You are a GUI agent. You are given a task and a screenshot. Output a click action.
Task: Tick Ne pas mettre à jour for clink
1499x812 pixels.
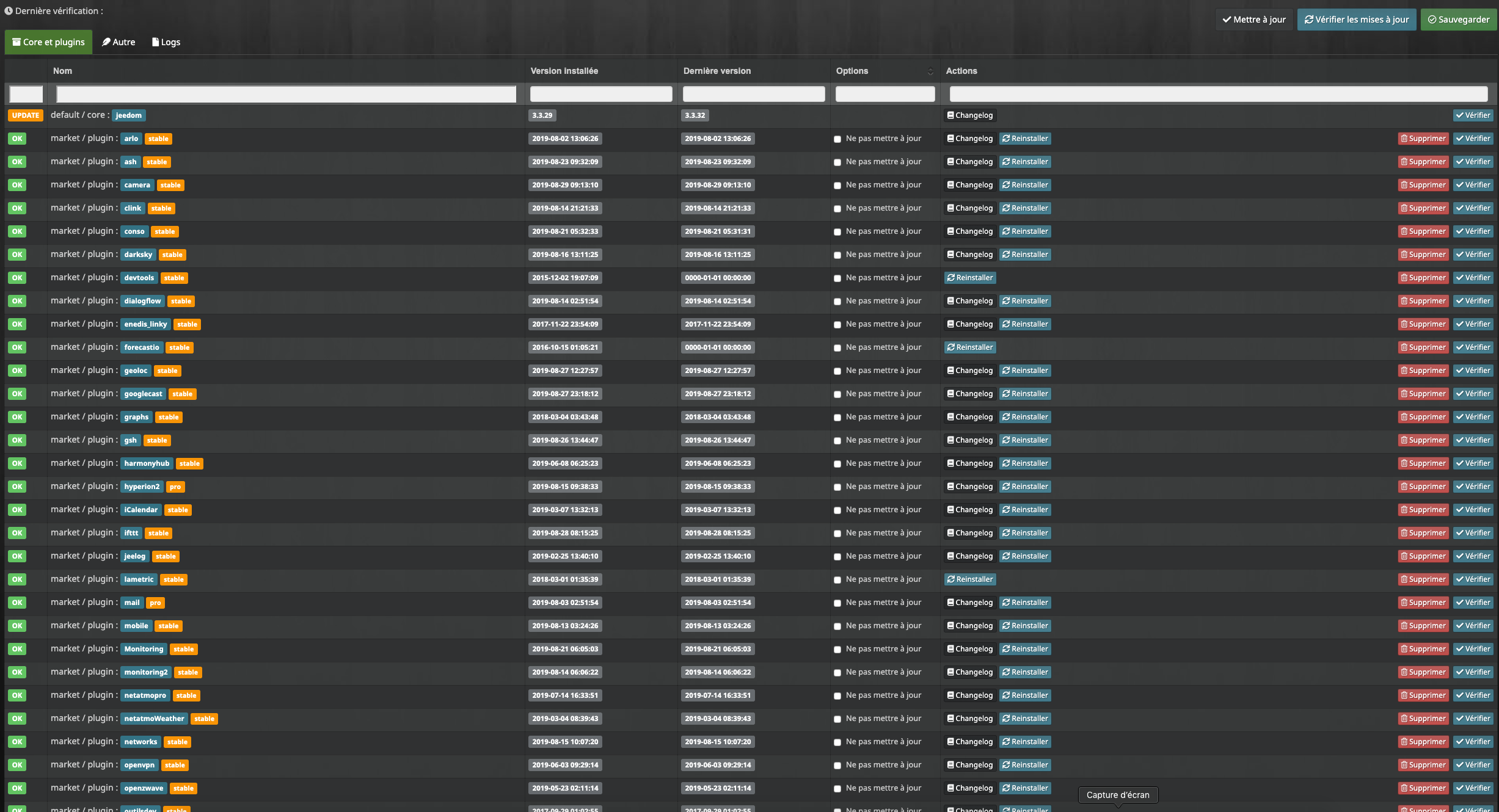pos(837,209)
